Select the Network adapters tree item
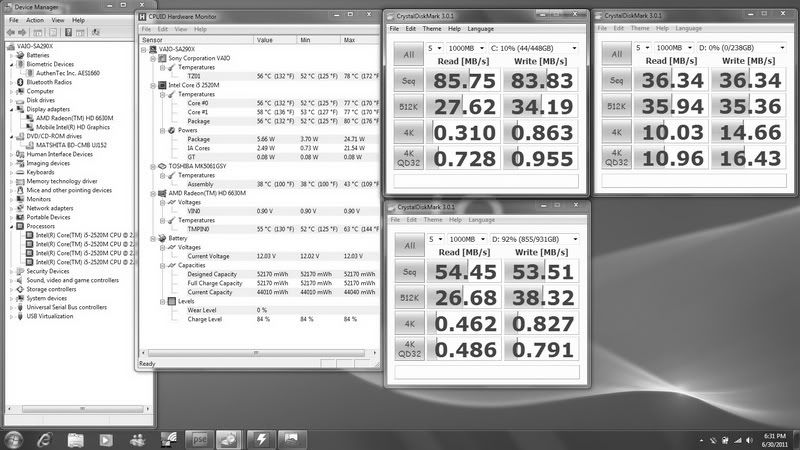The image size is (800, 450). click(x=48, y=208)
